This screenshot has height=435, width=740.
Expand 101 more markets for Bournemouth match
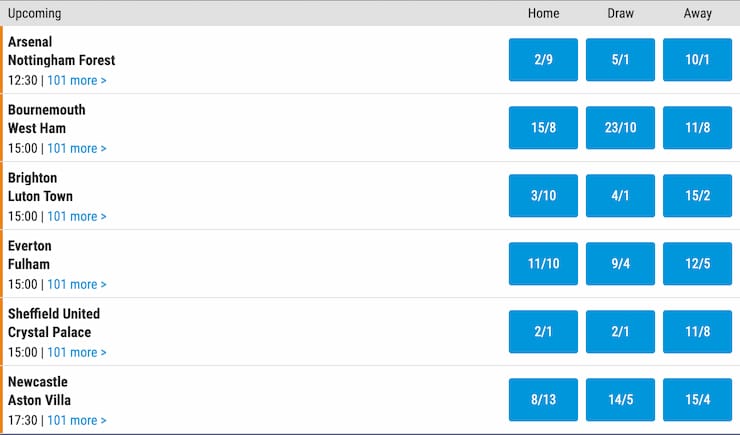coord(77,148)
